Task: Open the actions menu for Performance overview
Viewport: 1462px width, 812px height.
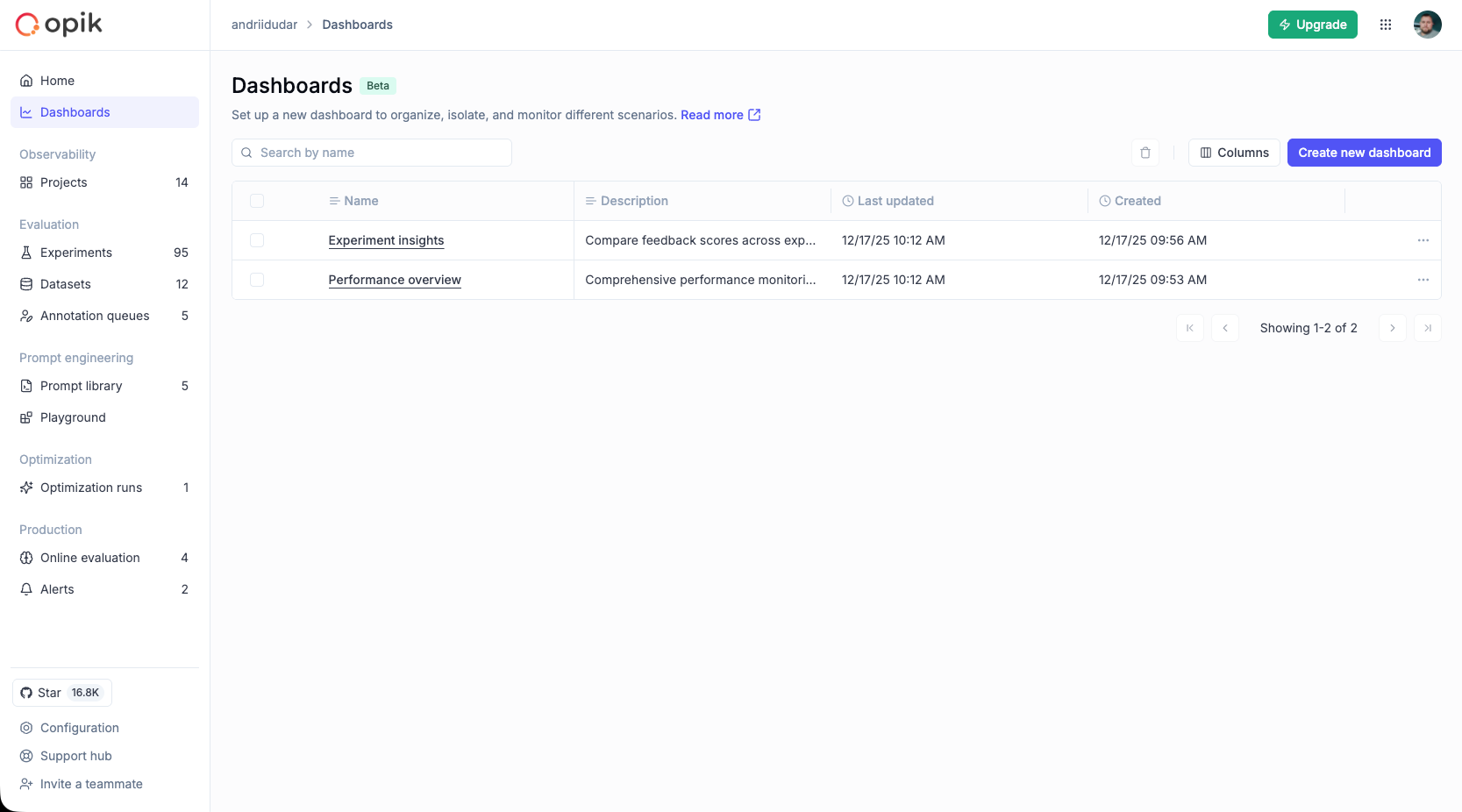Action: pos(1423,280)
